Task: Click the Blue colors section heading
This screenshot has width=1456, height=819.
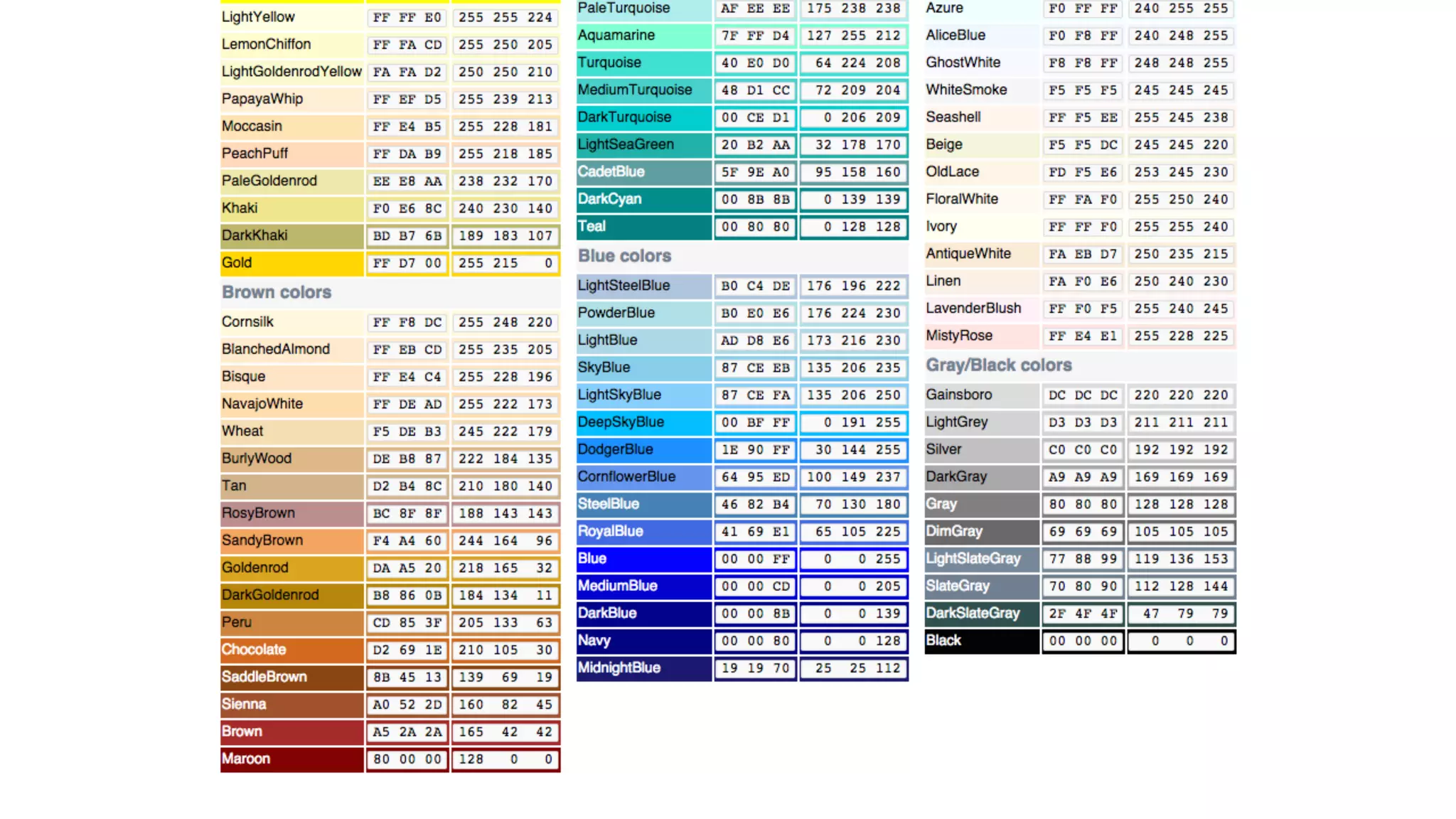Action: point(624,256)
